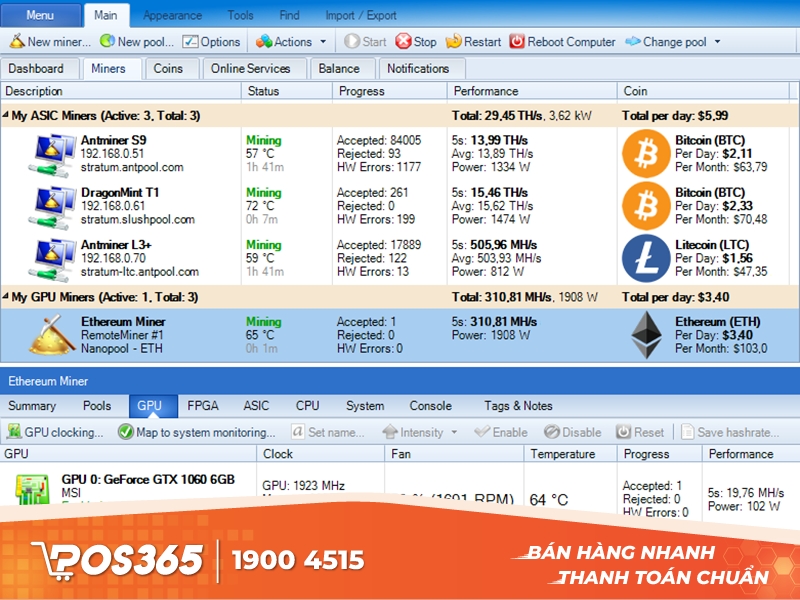Click the New miner pickaxe icon
The height and width of the screenshot is (600, 800).
tap(16, 41)
